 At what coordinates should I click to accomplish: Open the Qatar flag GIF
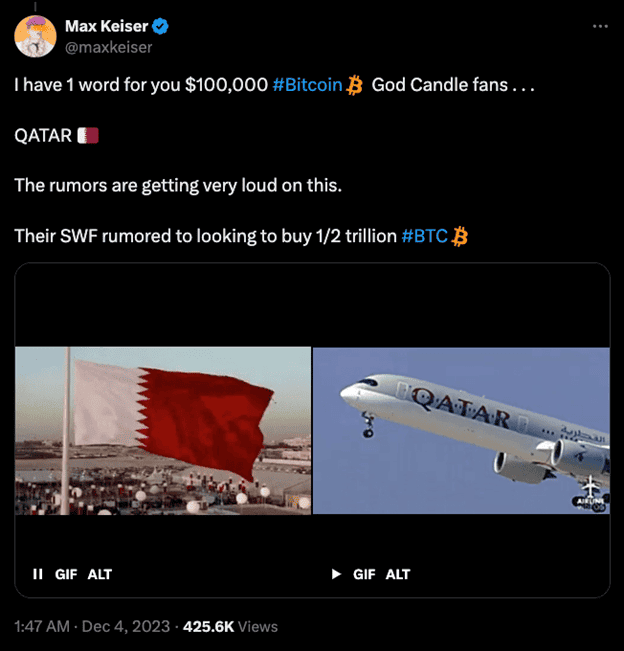163,430
